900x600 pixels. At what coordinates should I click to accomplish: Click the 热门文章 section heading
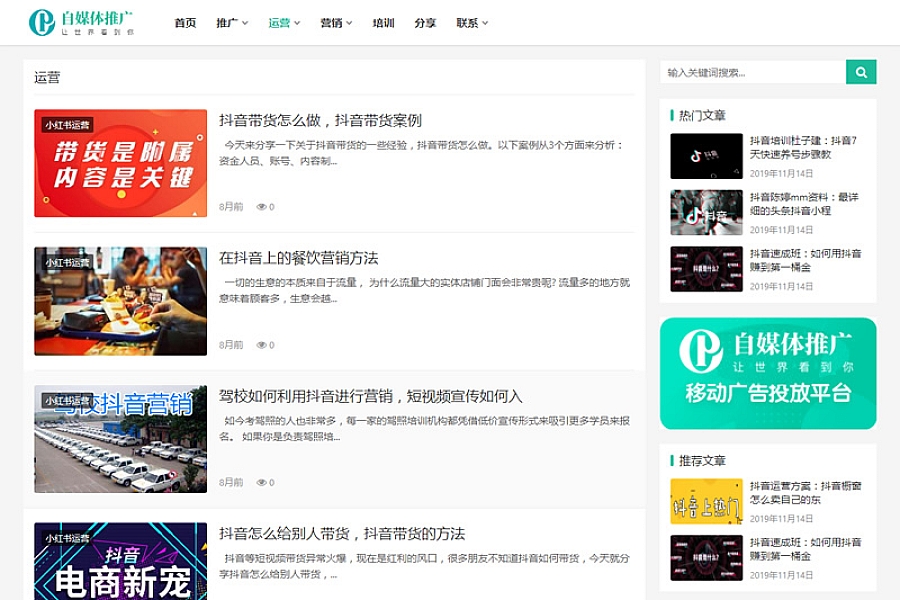click(702, 115)
